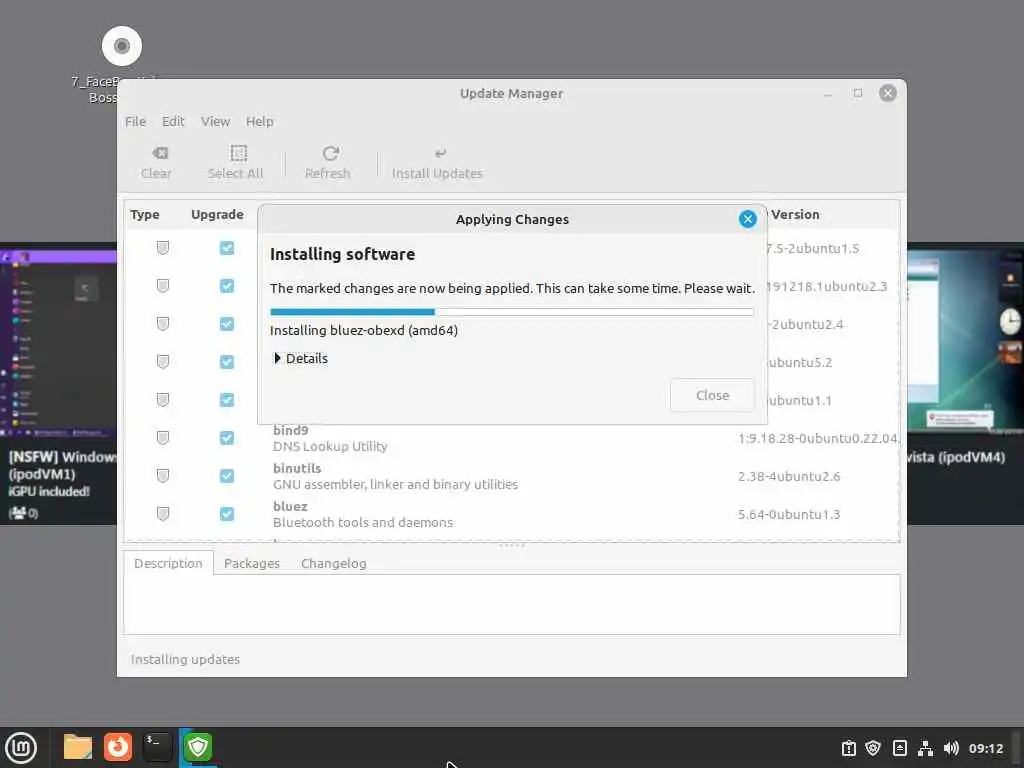Click the Close button in Applying Changes
This screenshot has height=768, width=1024.
712,395
